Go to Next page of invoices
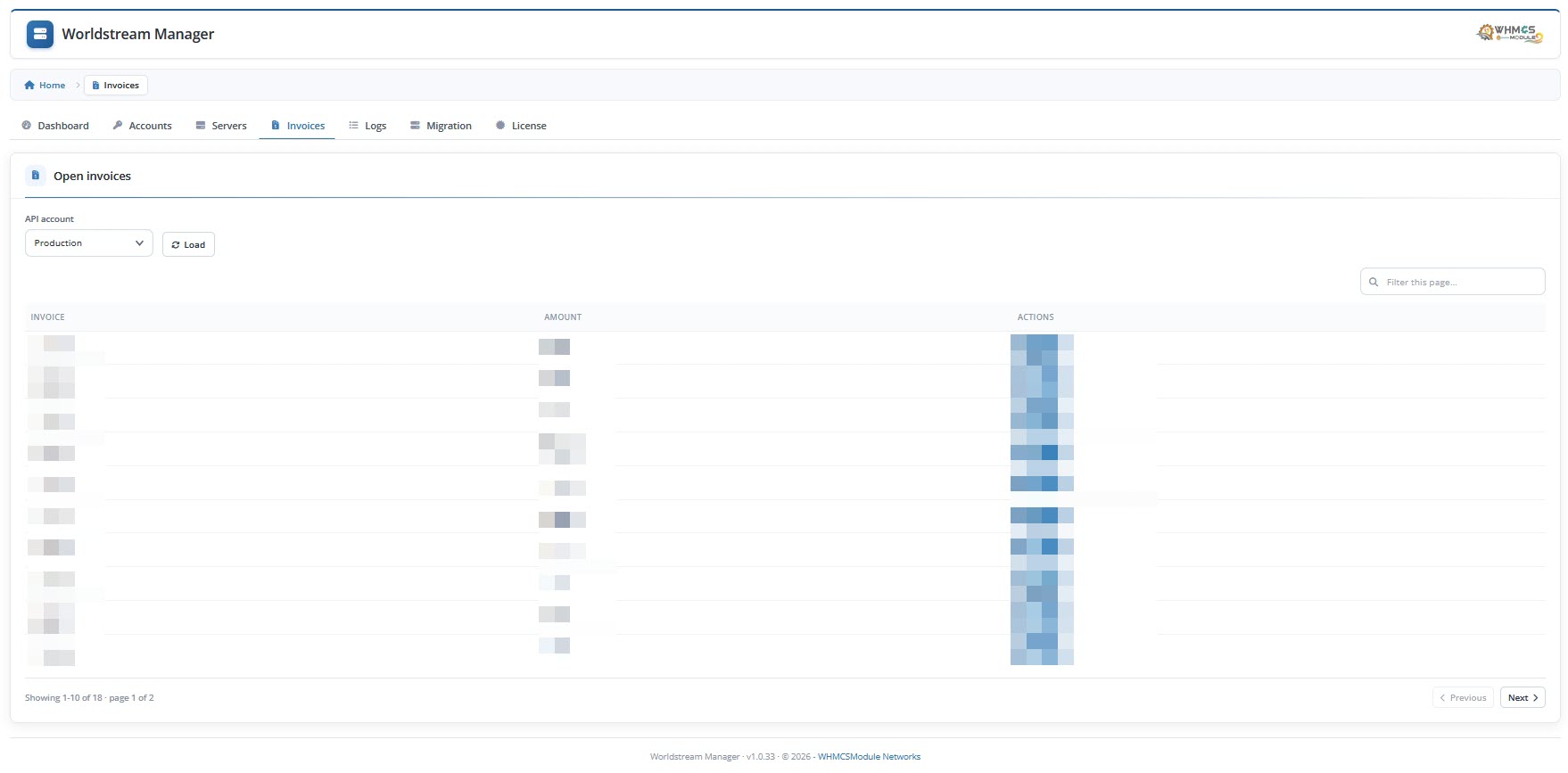1568x773 pixels. pyautogui.click(x=1523, y=698)
